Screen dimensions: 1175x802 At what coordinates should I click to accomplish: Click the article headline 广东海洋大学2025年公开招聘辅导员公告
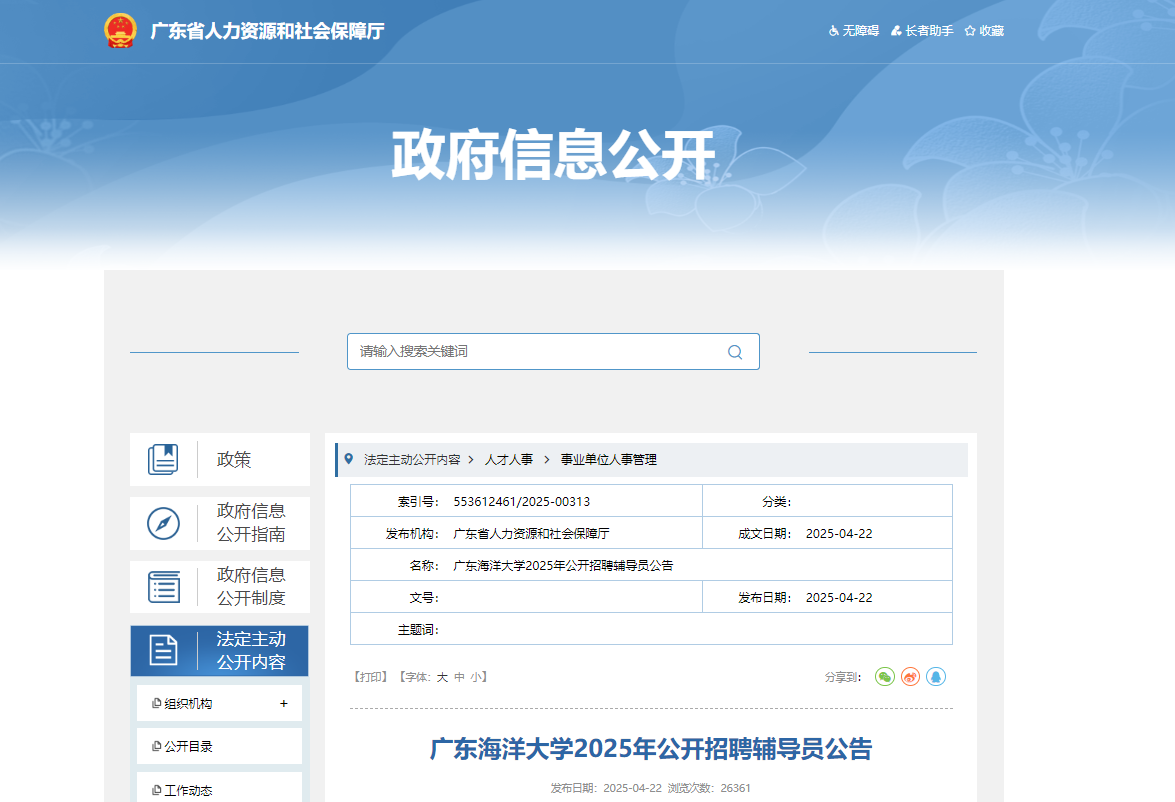(651, 749)
